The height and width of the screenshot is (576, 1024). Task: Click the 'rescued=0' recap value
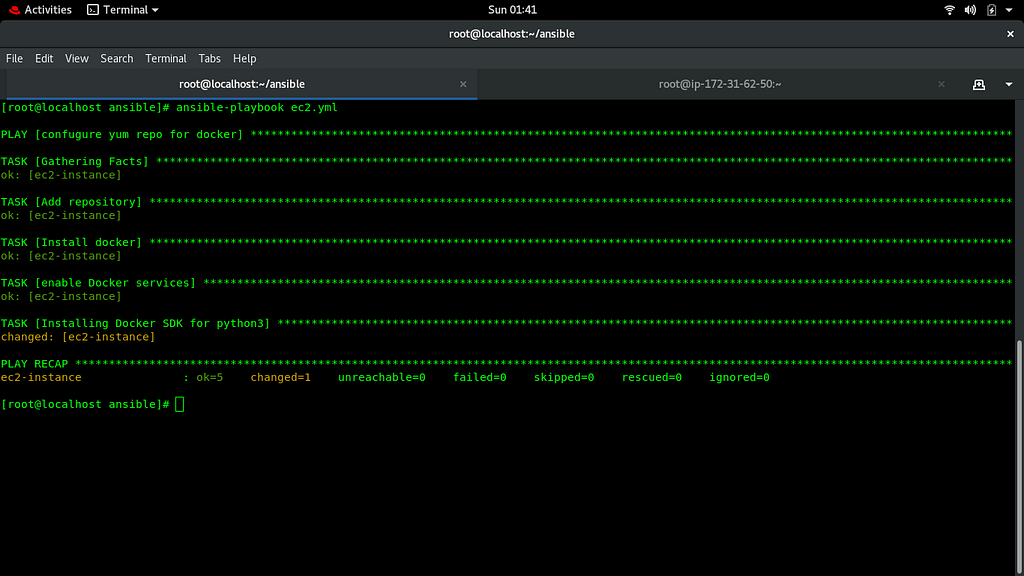tap(652, 377)
